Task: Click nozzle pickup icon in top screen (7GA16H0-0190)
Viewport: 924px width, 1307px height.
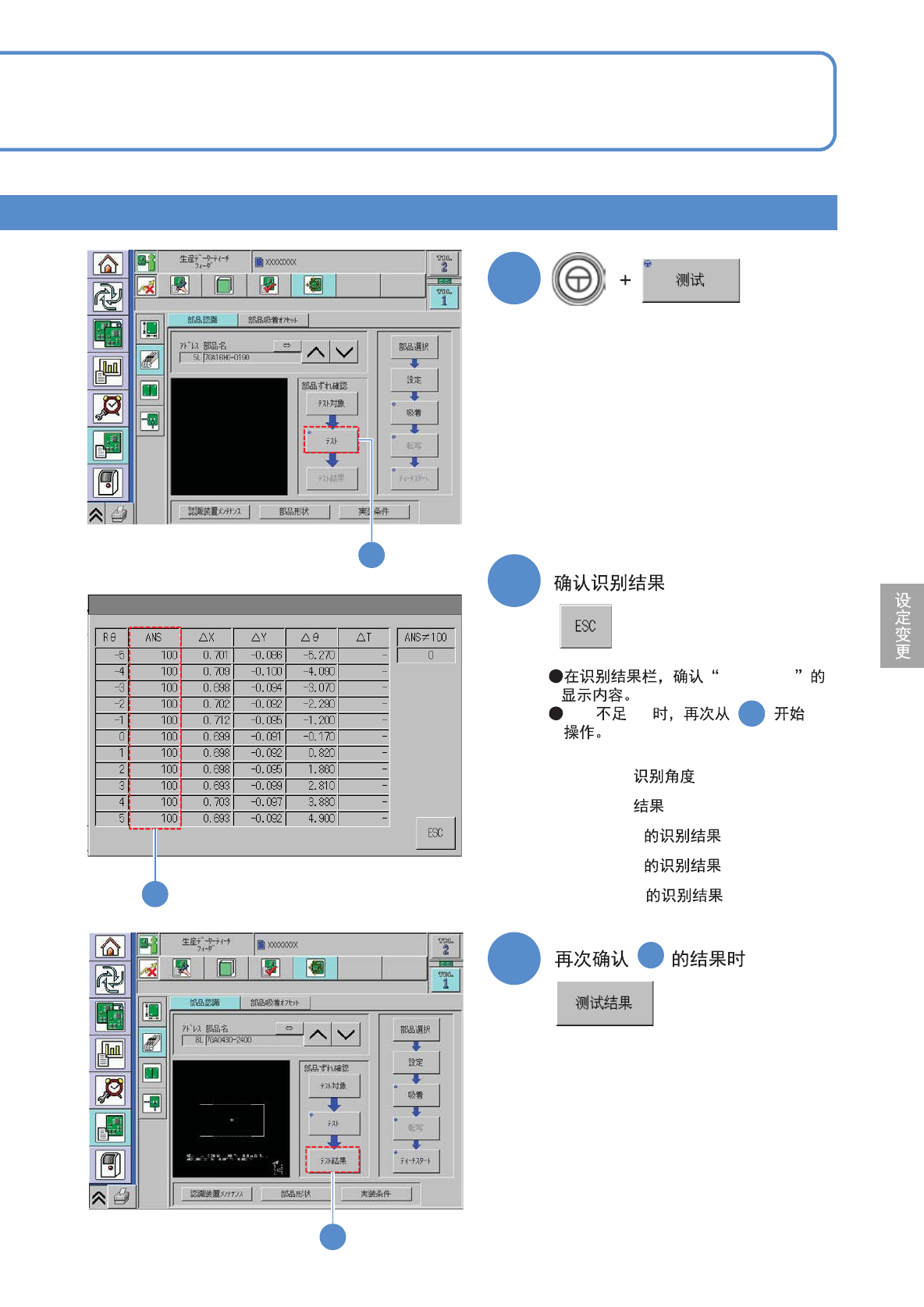Action: pyautogui.click(x=150, y=421)
